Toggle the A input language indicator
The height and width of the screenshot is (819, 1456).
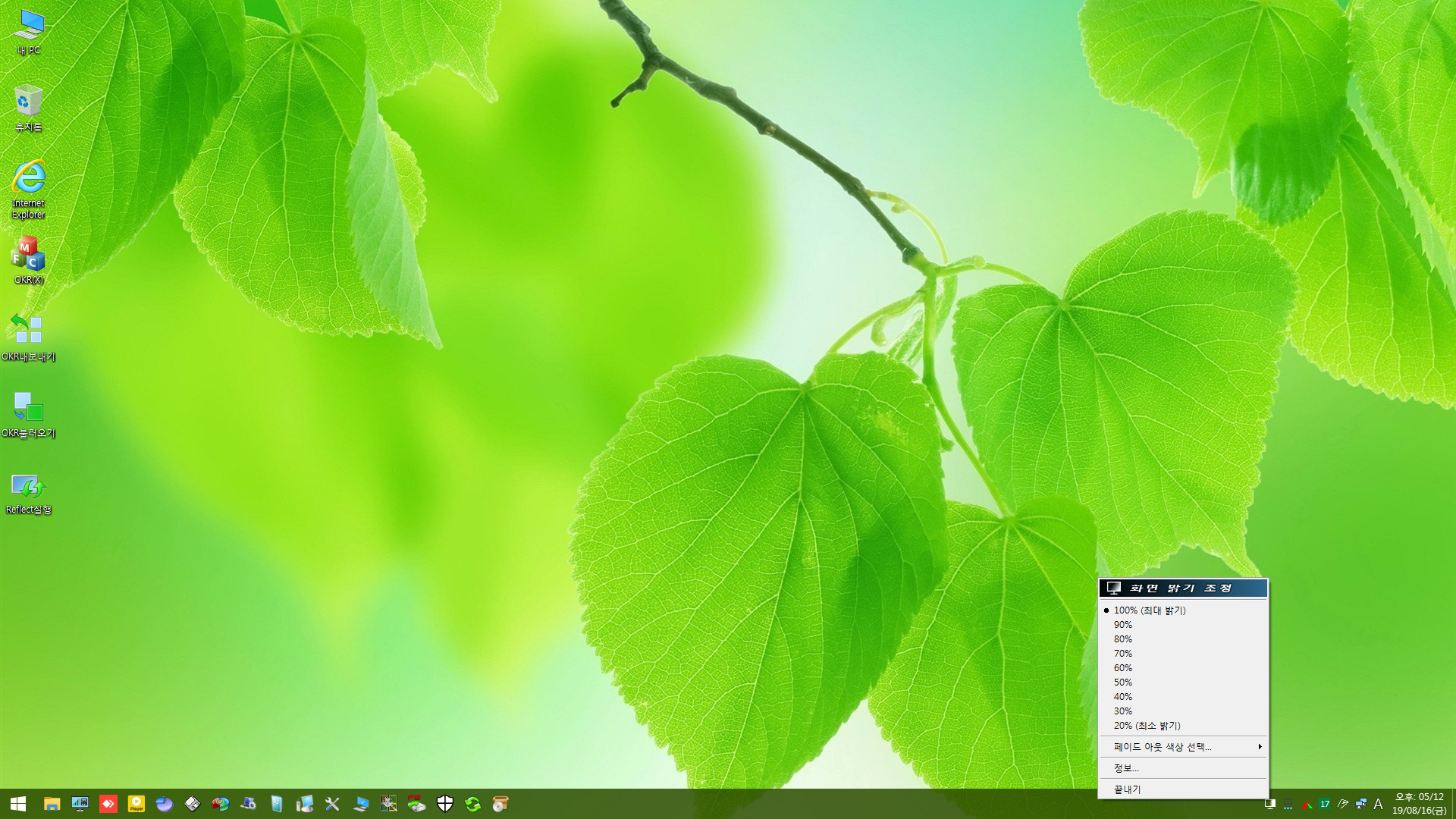point(1378,804)
